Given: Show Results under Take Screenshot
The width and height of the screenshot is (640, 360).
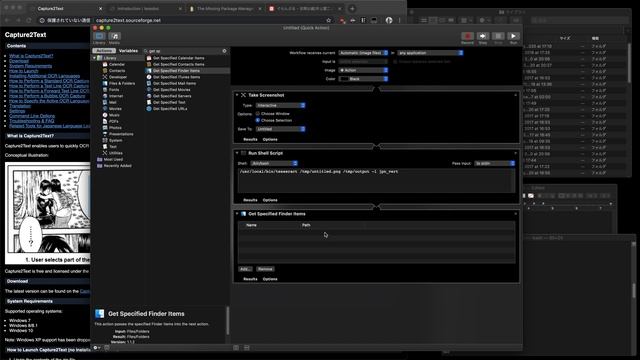Looking at the screenshot, I should [x=250, y=140].
